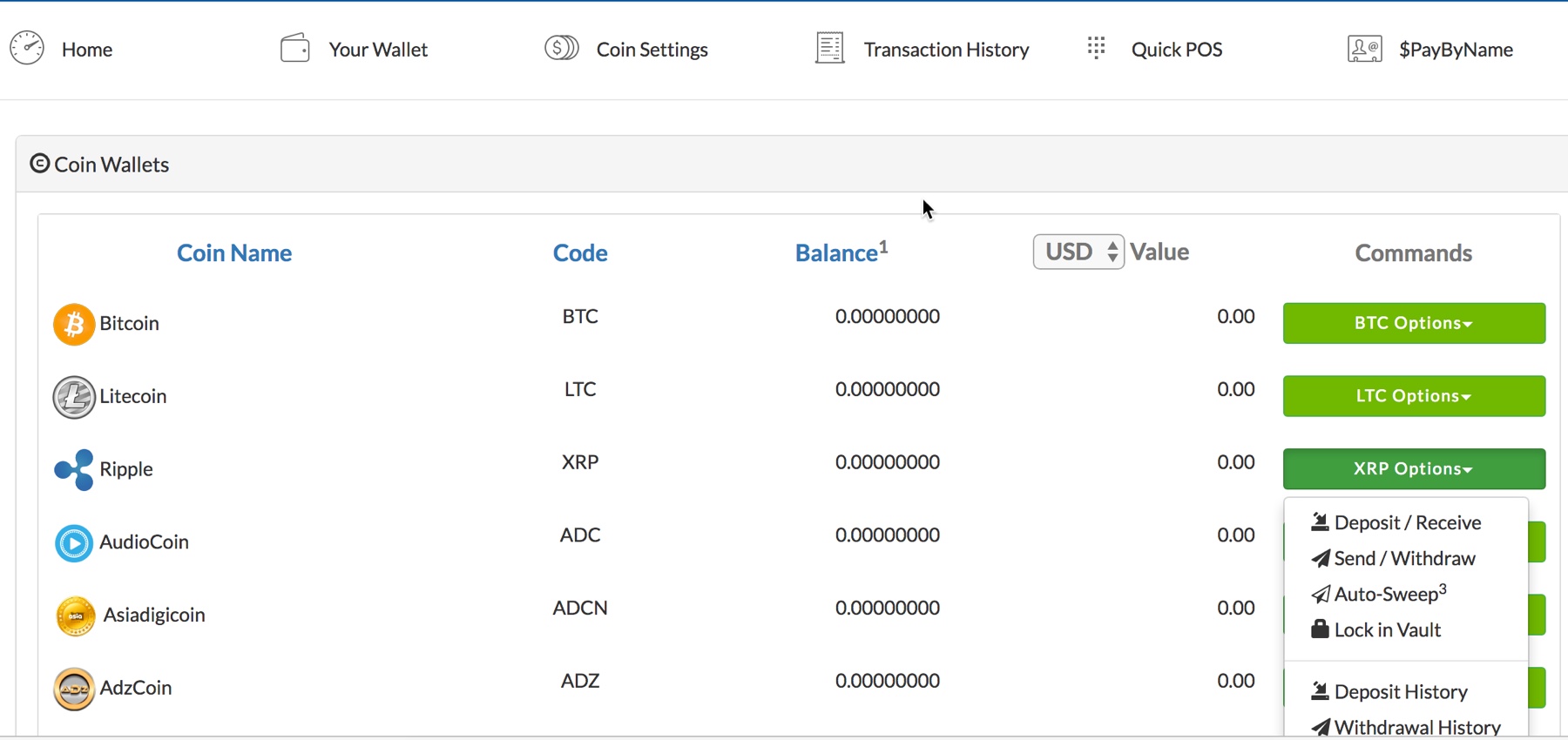Image resolution: width=1568 pixels, height=740 pixels.
Task: Click the Coin Settings coin icon
Action: (562, 48)
